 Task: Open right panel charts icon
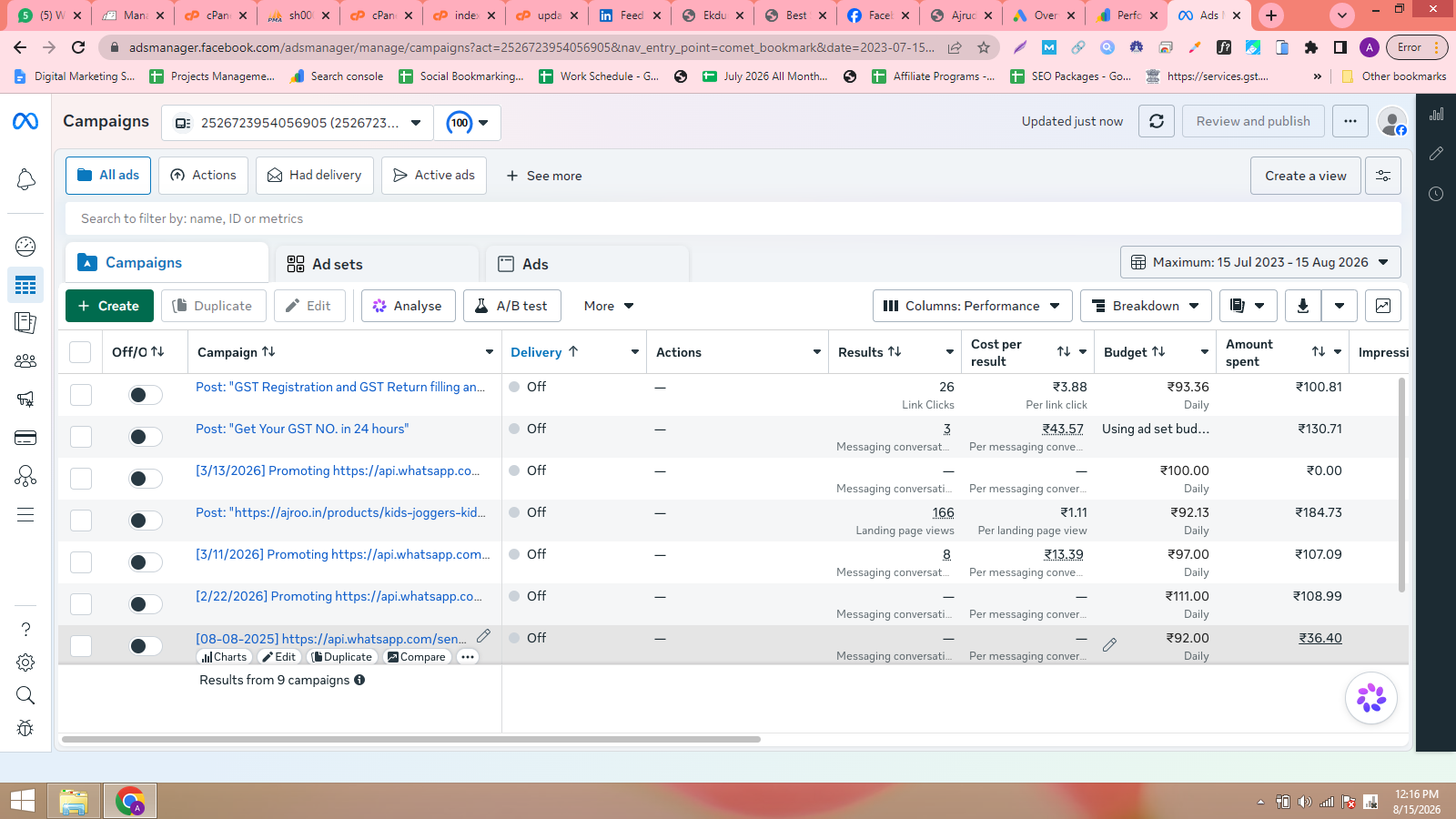point(1436,115)
